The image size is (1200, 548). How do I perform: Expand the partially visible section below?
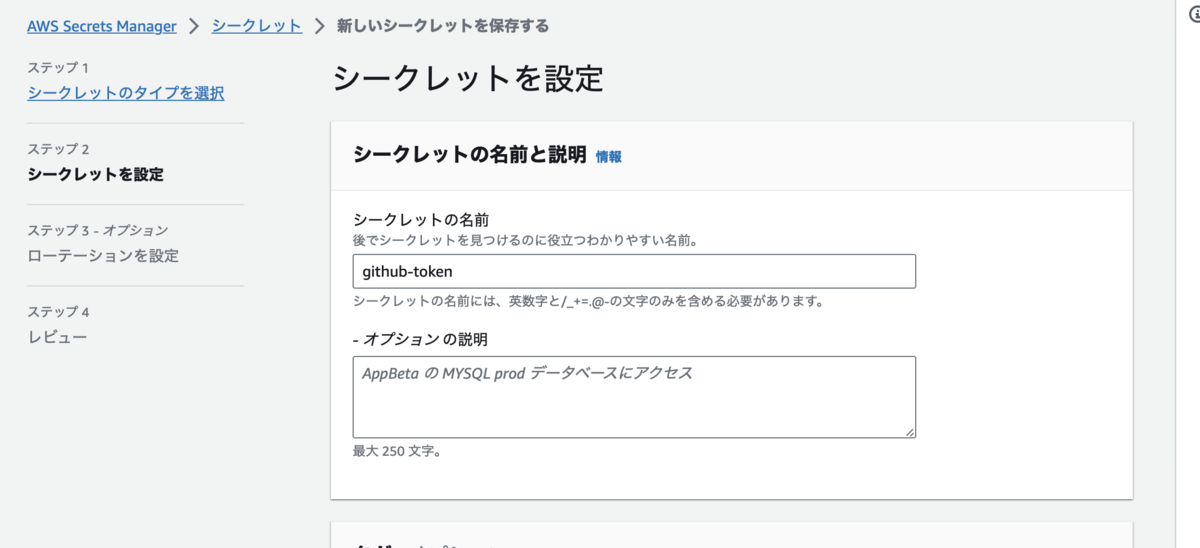pyautogui.click(x=420, y=542)
